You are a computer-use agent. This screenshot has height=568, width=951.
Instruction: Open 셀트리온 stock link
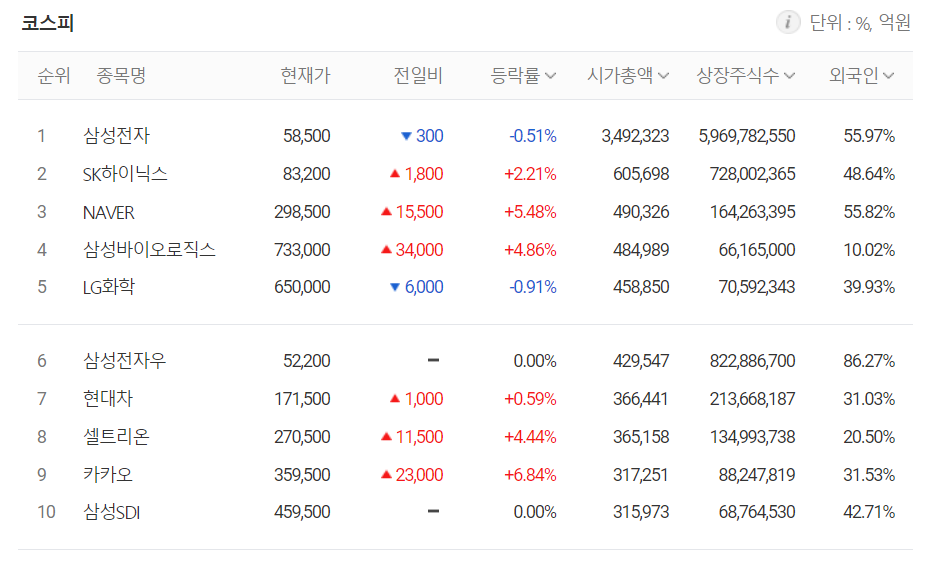(x=116, y=436)
